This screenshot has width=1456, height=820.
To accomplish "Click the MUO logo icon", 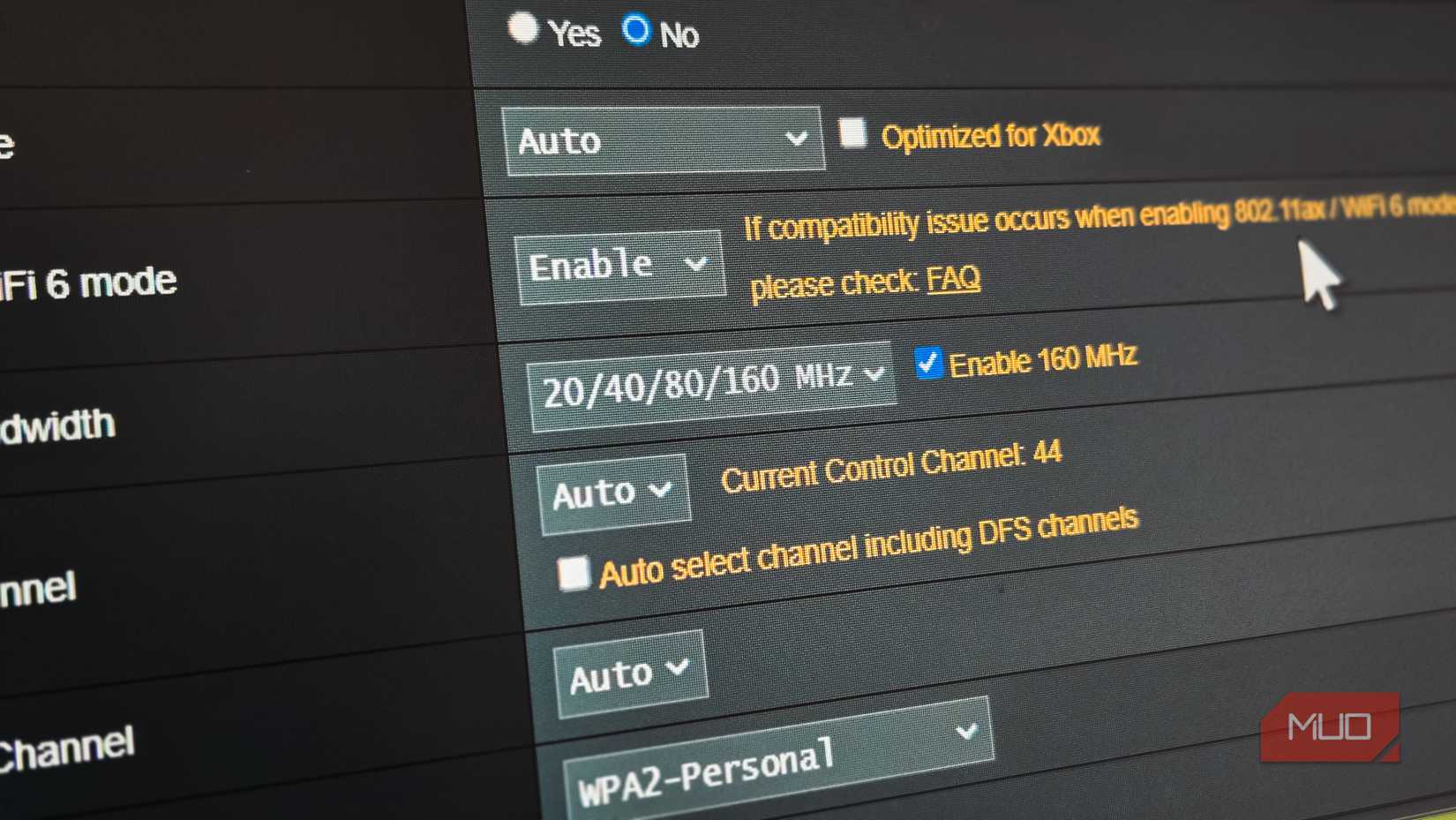I will point(1332,727).
